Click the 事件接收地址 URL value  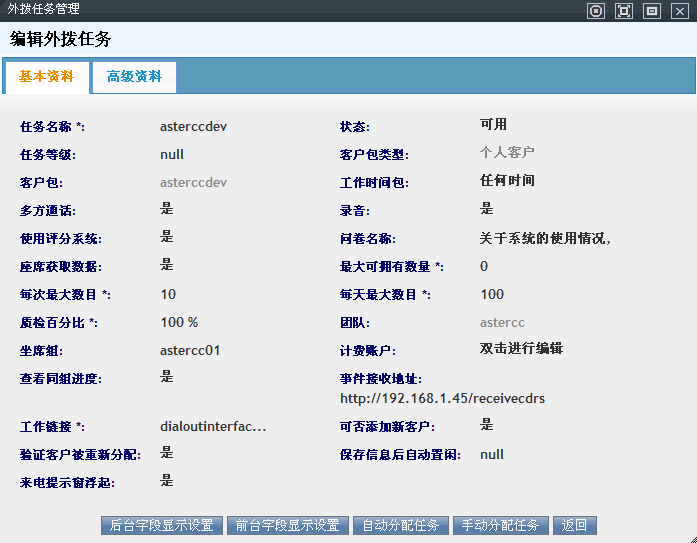[442, 399]
